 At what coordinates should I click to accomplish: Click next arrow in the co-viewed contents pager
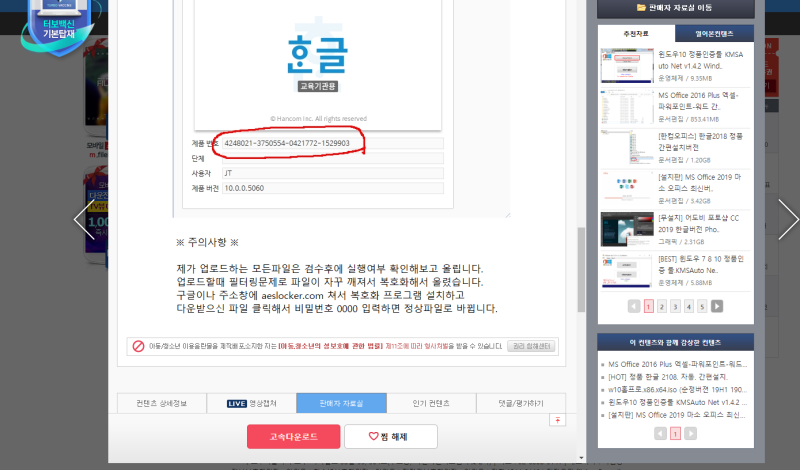tap(690, 433)
